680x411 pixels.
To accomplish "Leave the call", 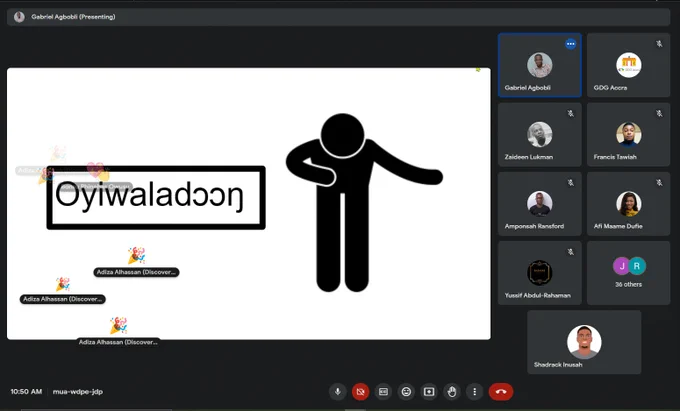I will tap(501, 392).
